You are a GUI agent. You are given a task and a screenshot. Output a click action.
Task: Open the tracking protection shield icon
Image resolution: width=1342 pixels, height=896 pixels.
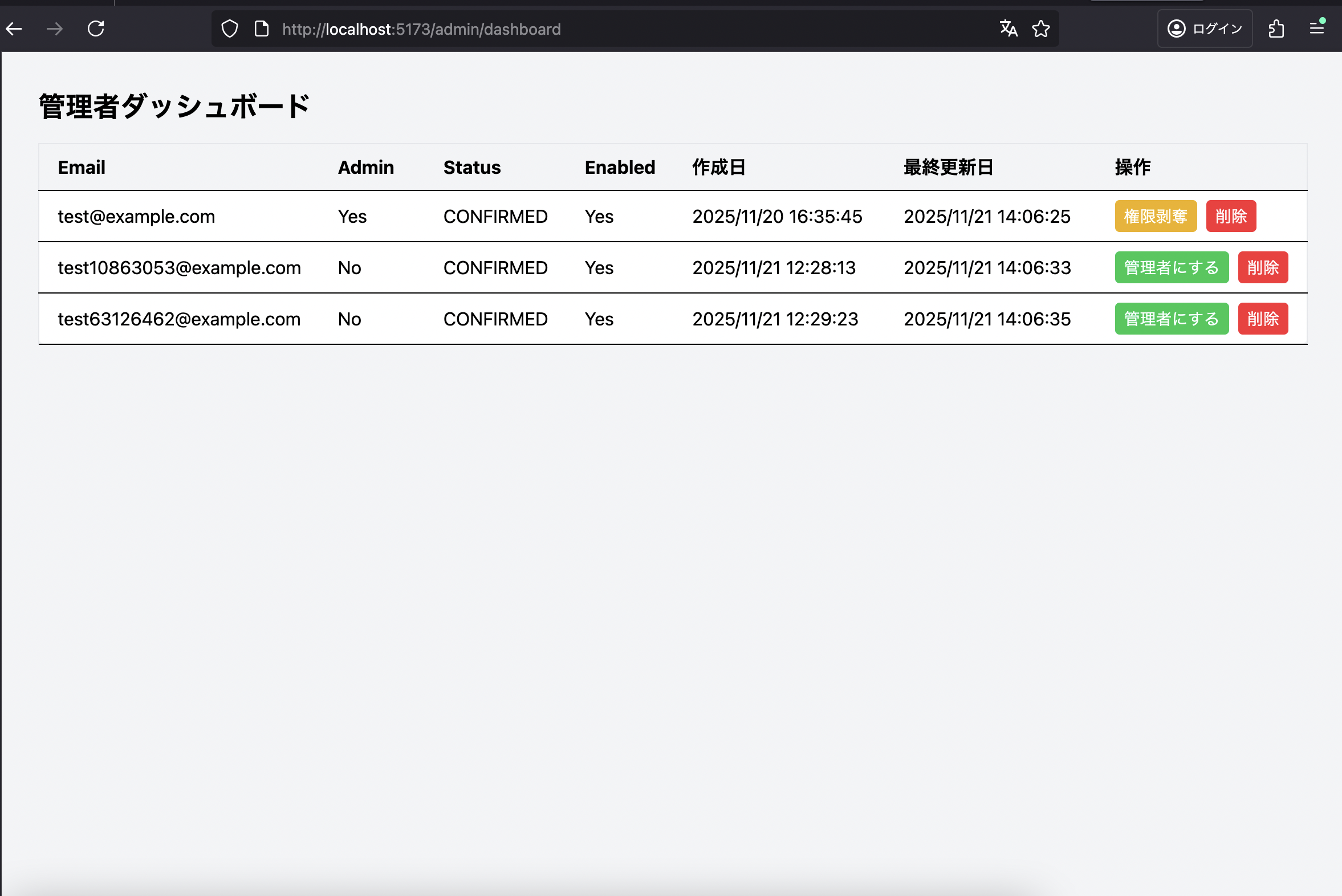(230, 28)
